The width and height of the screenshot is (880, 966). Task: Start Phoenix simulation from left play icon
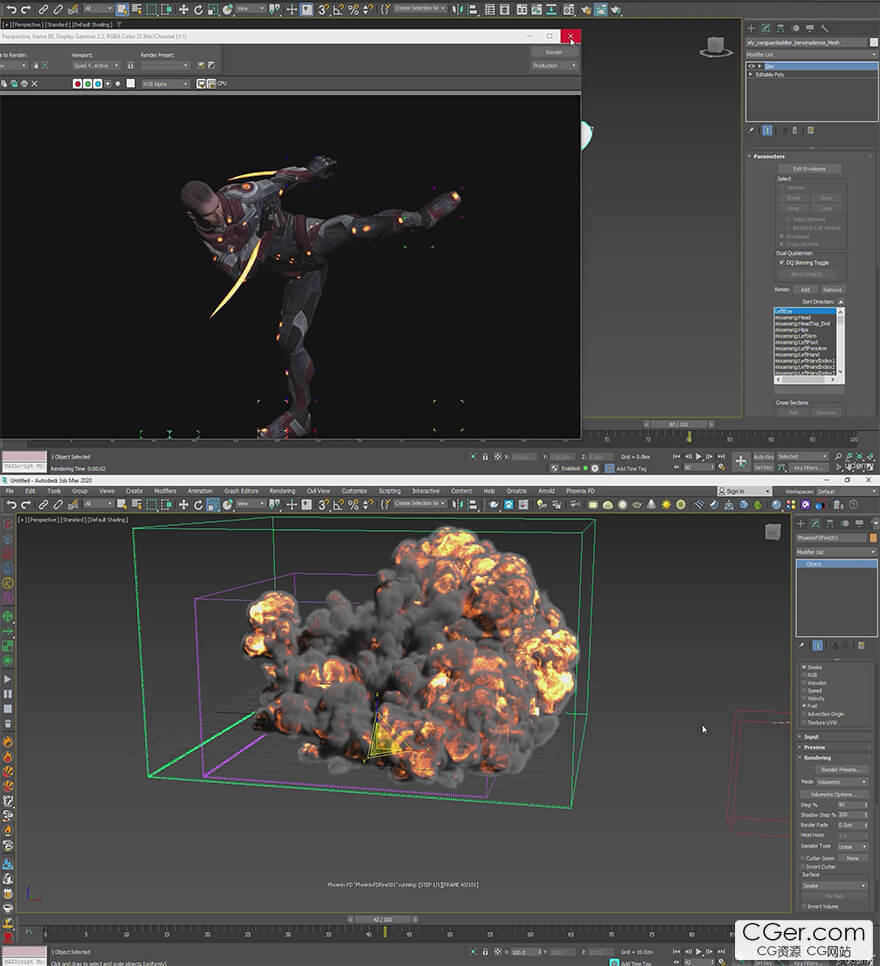coord(8,679)
